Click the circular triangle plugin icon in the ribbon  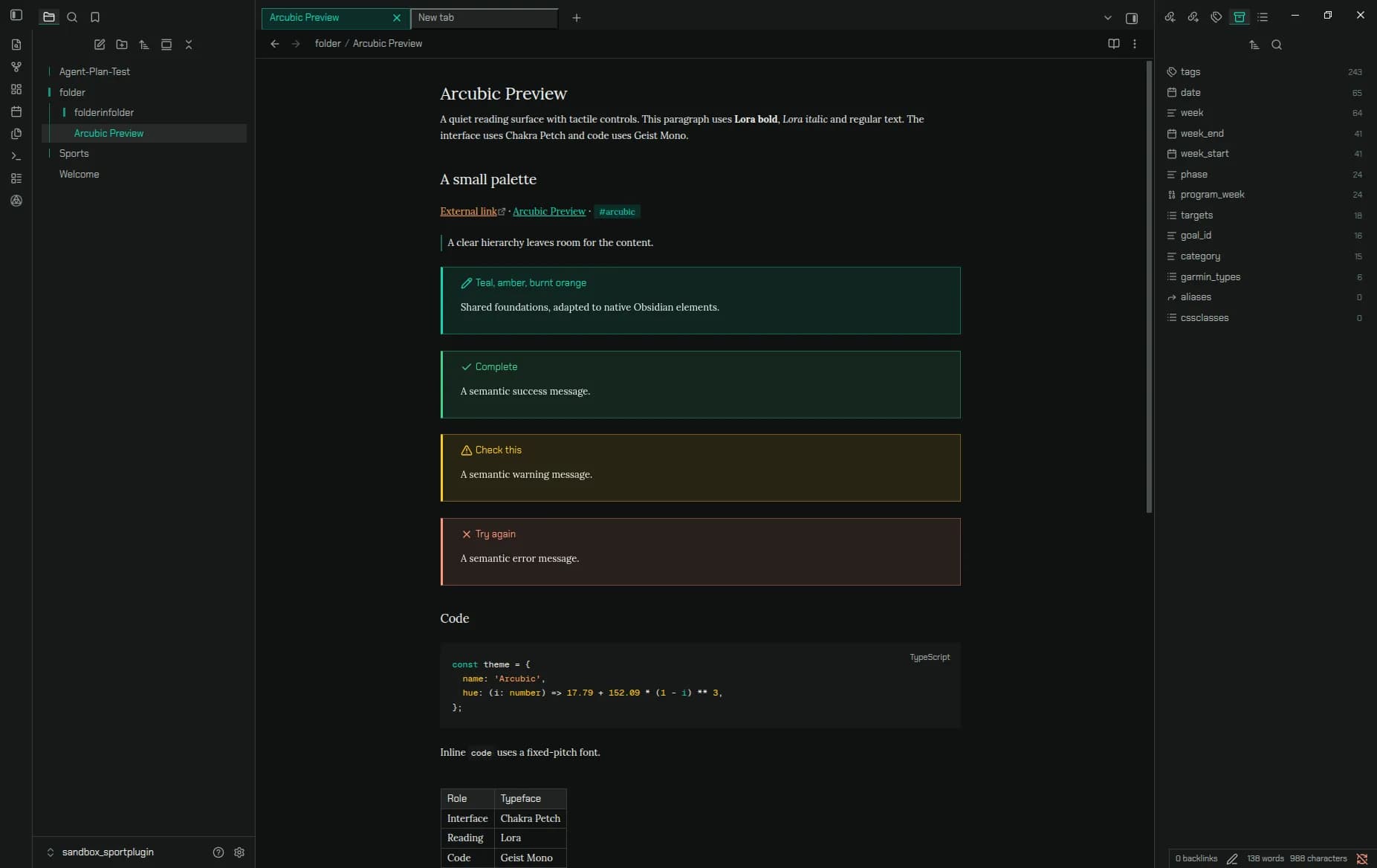coord(16,201)
